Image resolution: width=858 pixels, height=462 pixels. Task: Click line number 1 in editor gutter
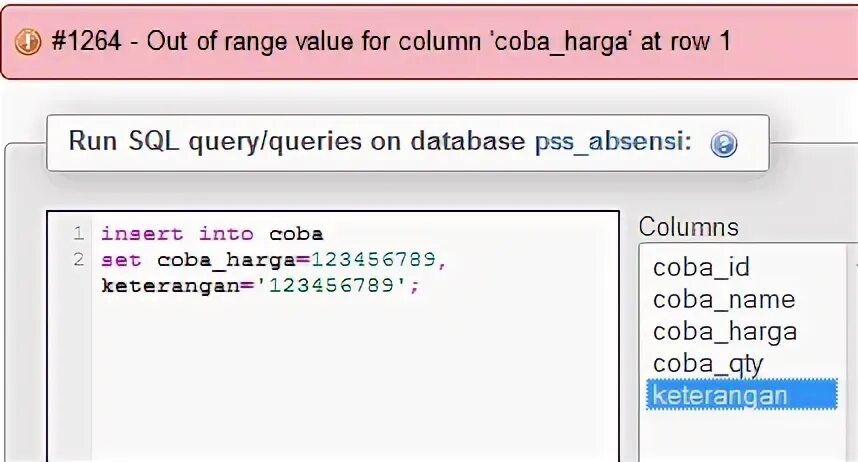click(x=77, y=234)
